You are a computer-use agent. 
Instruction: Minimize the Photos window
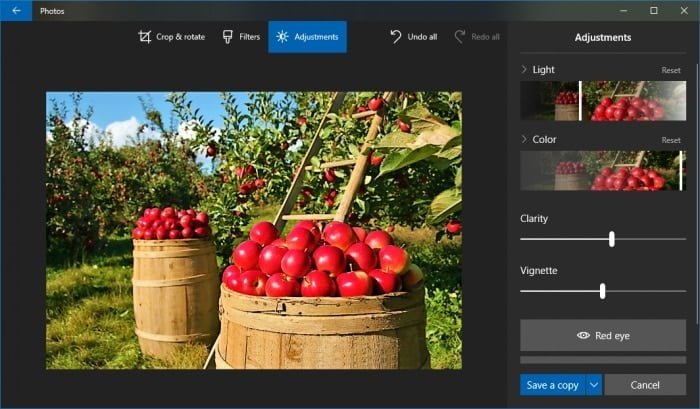coord(623,11)
